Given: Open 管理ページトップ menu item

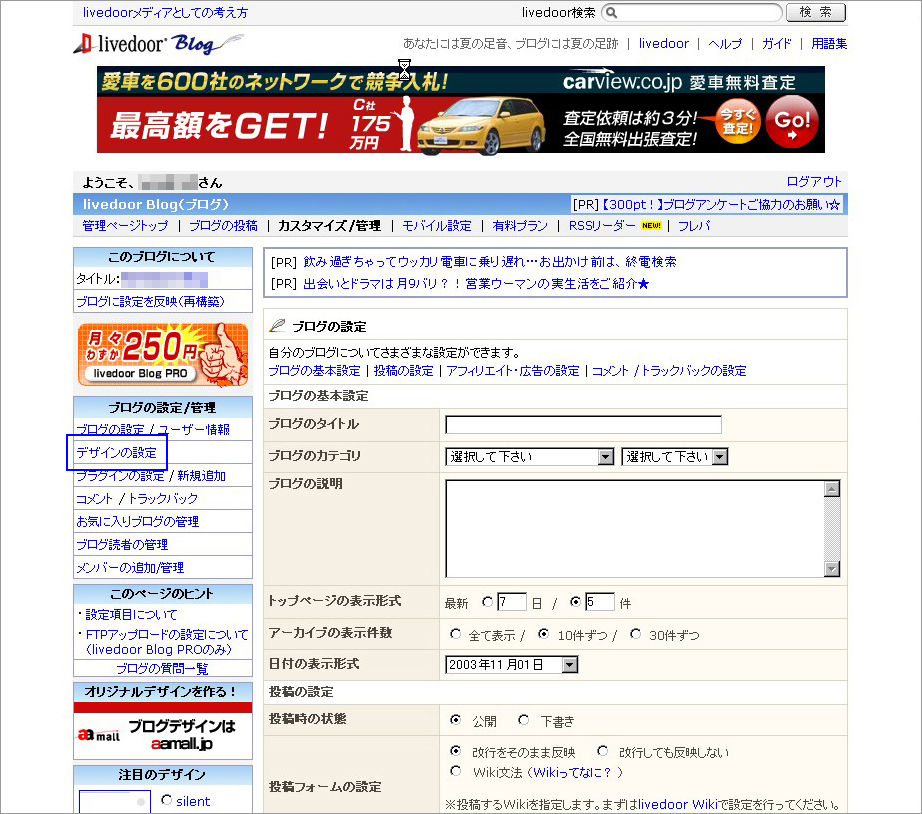Looking at the screenshot, I should coord(125,226).
